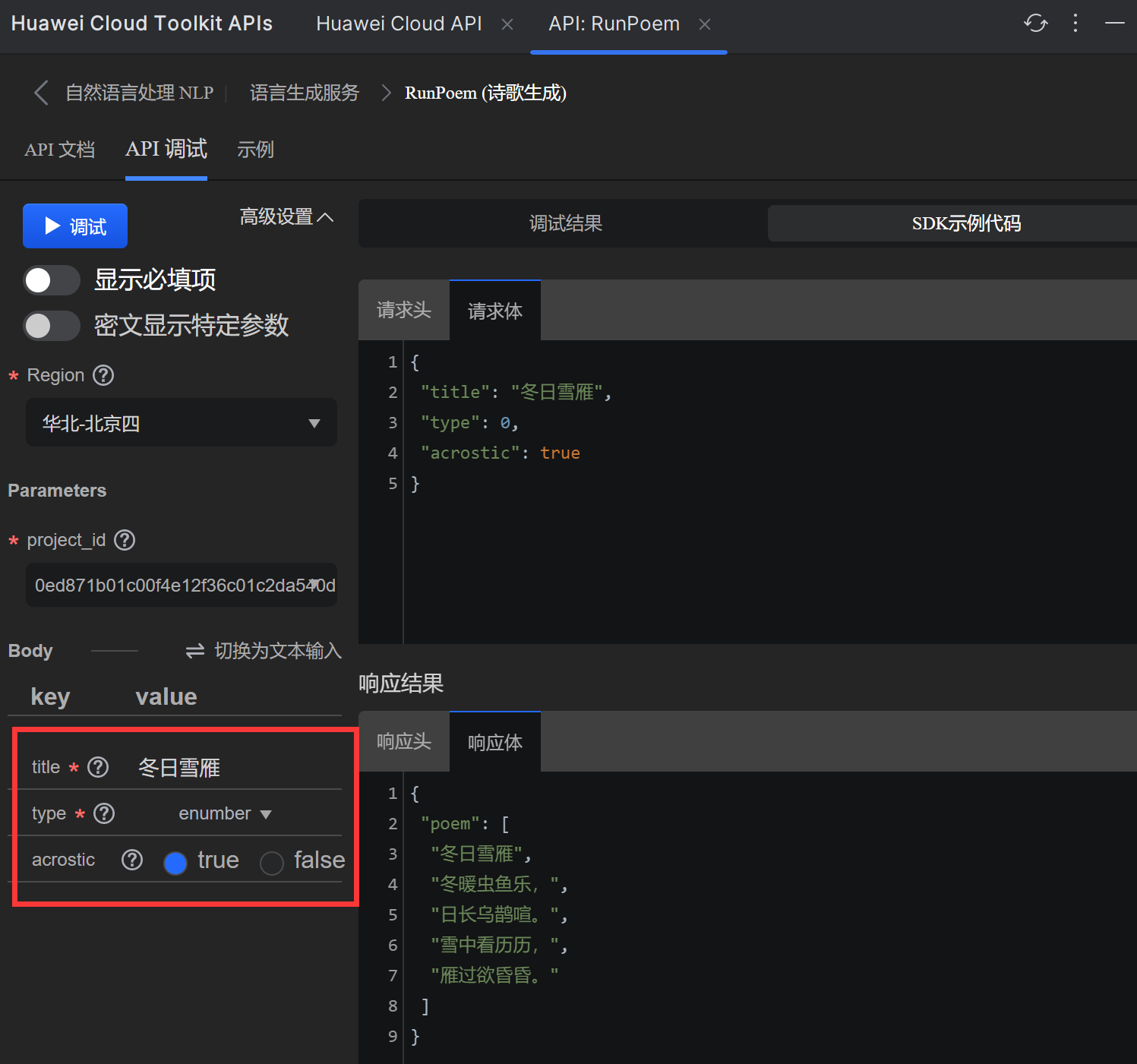This screenshot has width=1137, height=1064.
Task: Close the Huawei Cloud API tab
Action: pos(507,24)
